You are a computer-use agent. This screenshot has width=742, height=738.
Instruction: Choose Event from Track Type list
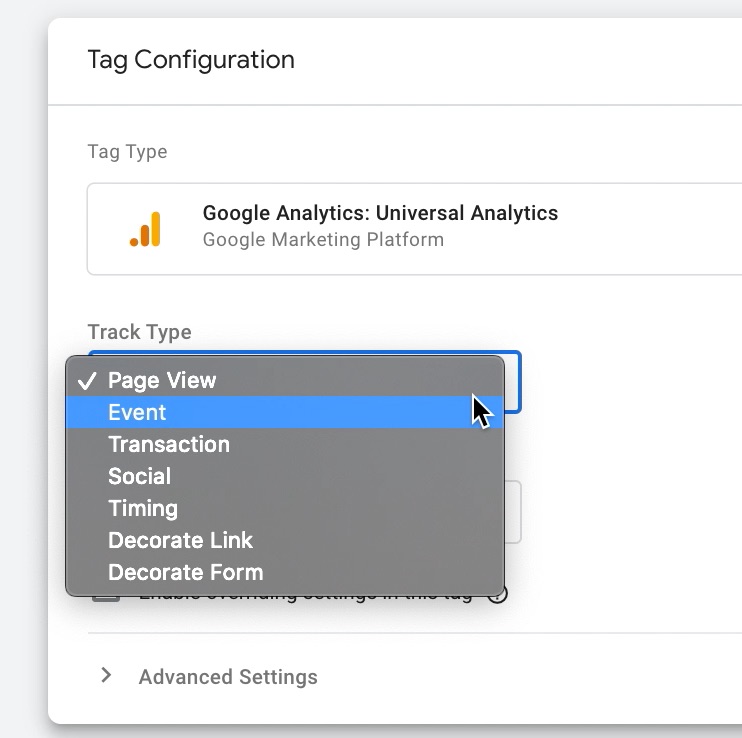pos(284,413)
